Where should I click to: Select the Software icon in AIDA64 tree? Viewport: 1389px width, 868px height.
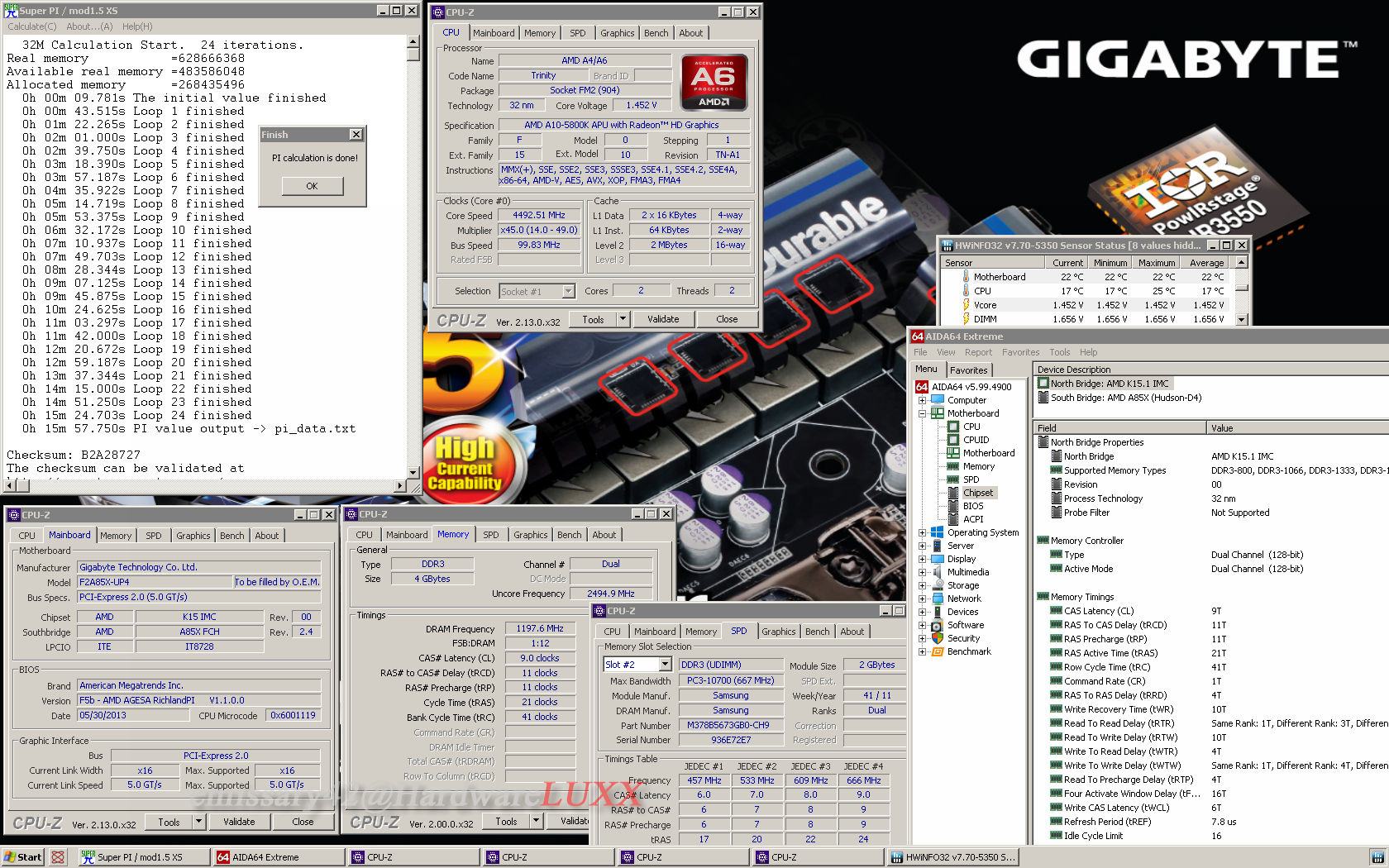coord(937,625)
